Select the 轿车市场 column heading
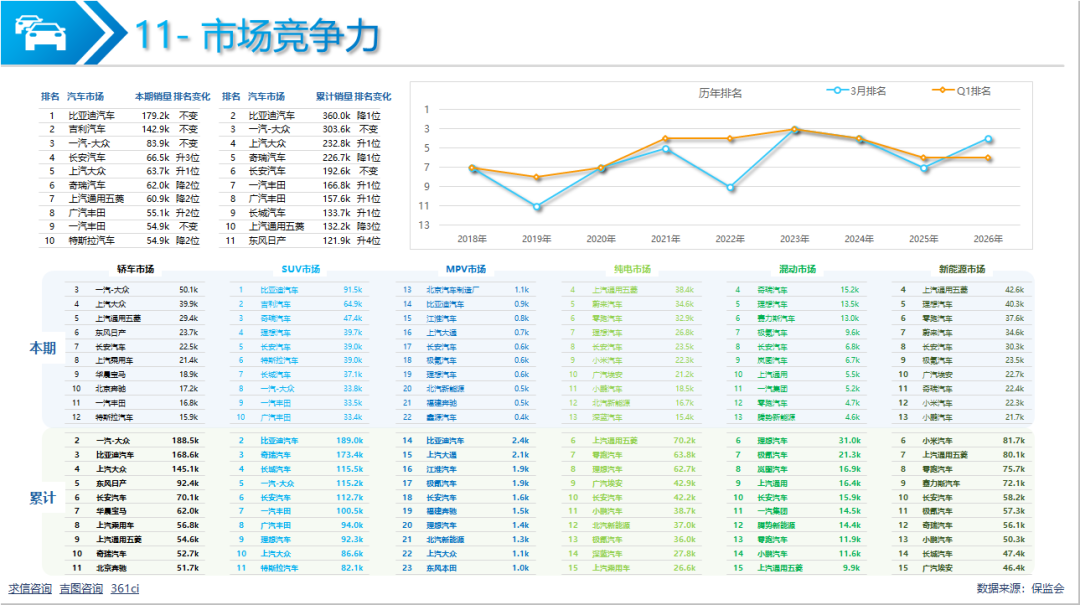Viewport: 1080px width, 605px height. pyautogui.click(x=135, y=269)
